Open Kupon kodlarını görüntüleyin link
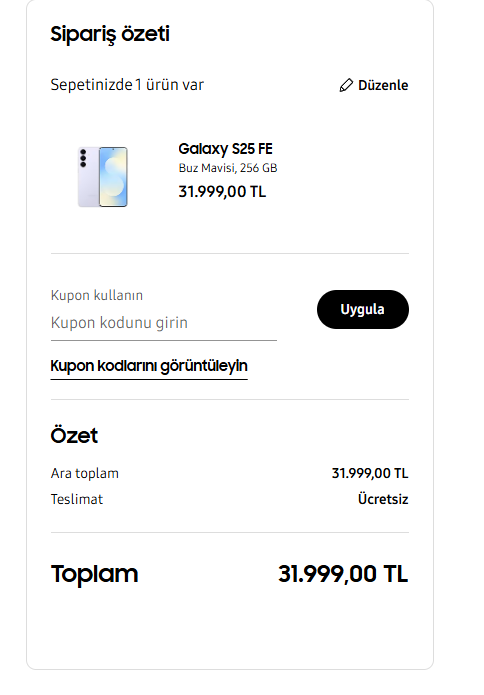 149,367
